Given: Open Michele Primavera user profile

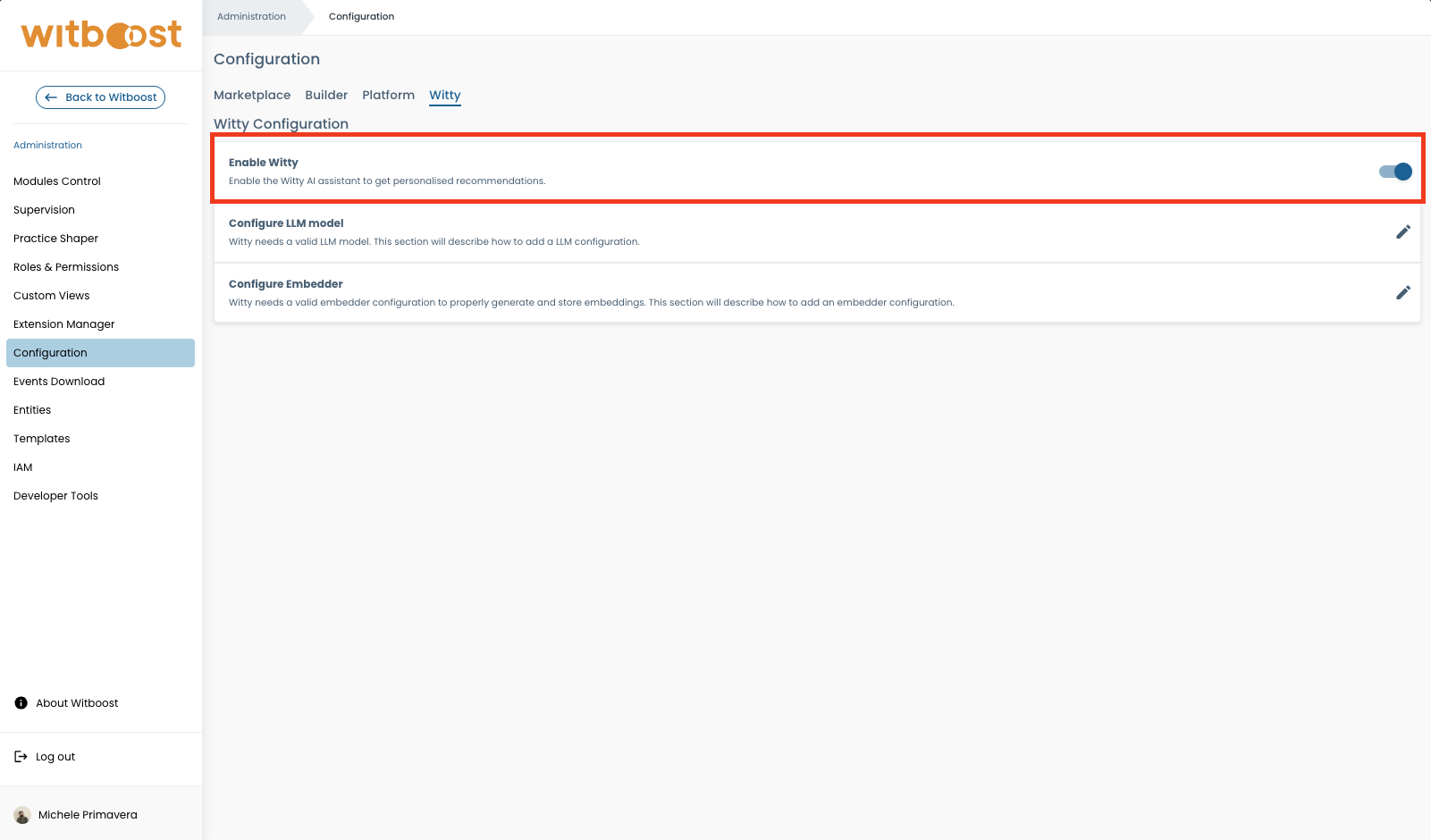Looking at the screenshot, I should point(88,815).
